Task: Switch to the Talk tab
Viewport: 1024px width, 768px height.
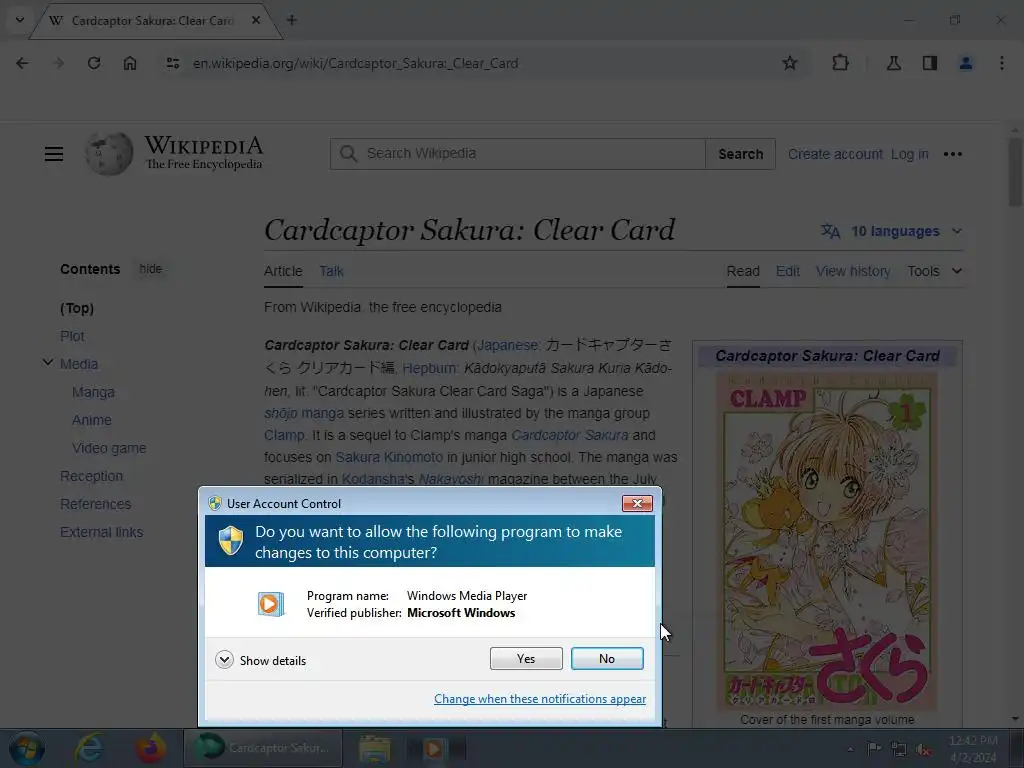Action: [331, 271]
